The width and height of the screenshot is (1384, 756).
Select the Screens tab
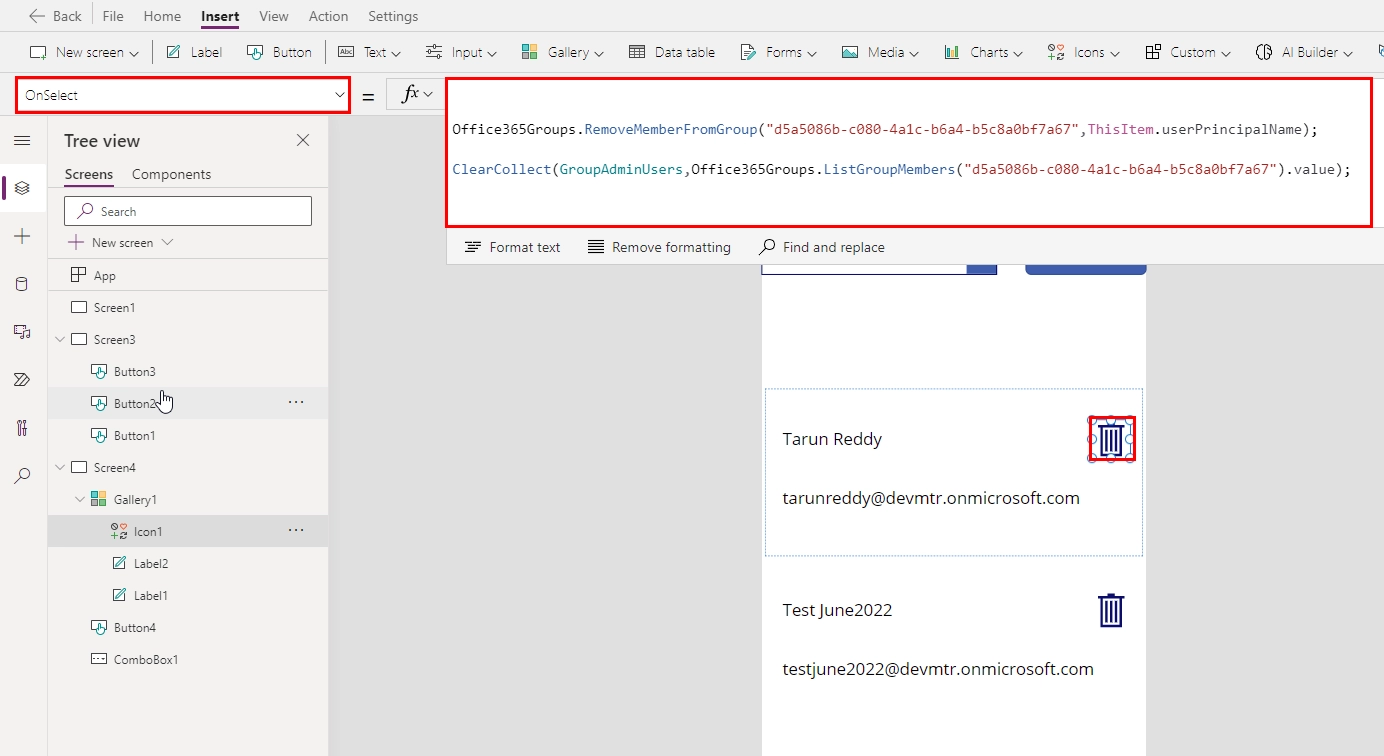pyautogui.click(x=89, y=174)
